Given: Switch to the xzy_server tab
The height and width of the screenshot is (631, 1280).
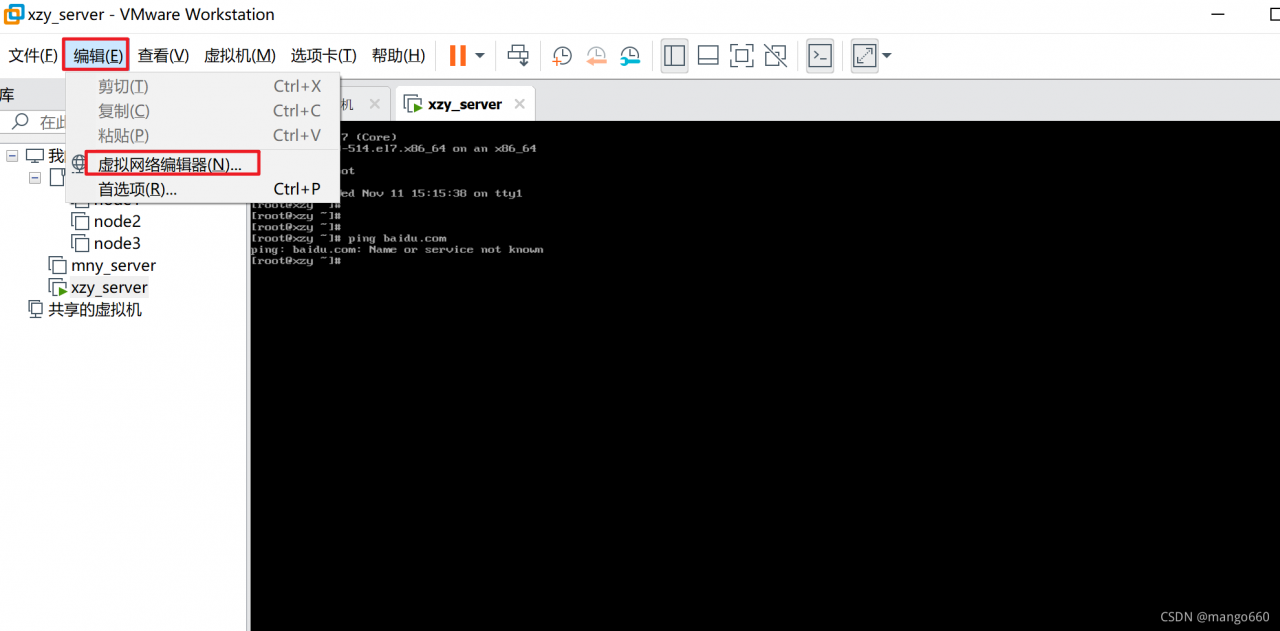Looking at the screenshot, I should pyautogui.click(x=465, y=104).
